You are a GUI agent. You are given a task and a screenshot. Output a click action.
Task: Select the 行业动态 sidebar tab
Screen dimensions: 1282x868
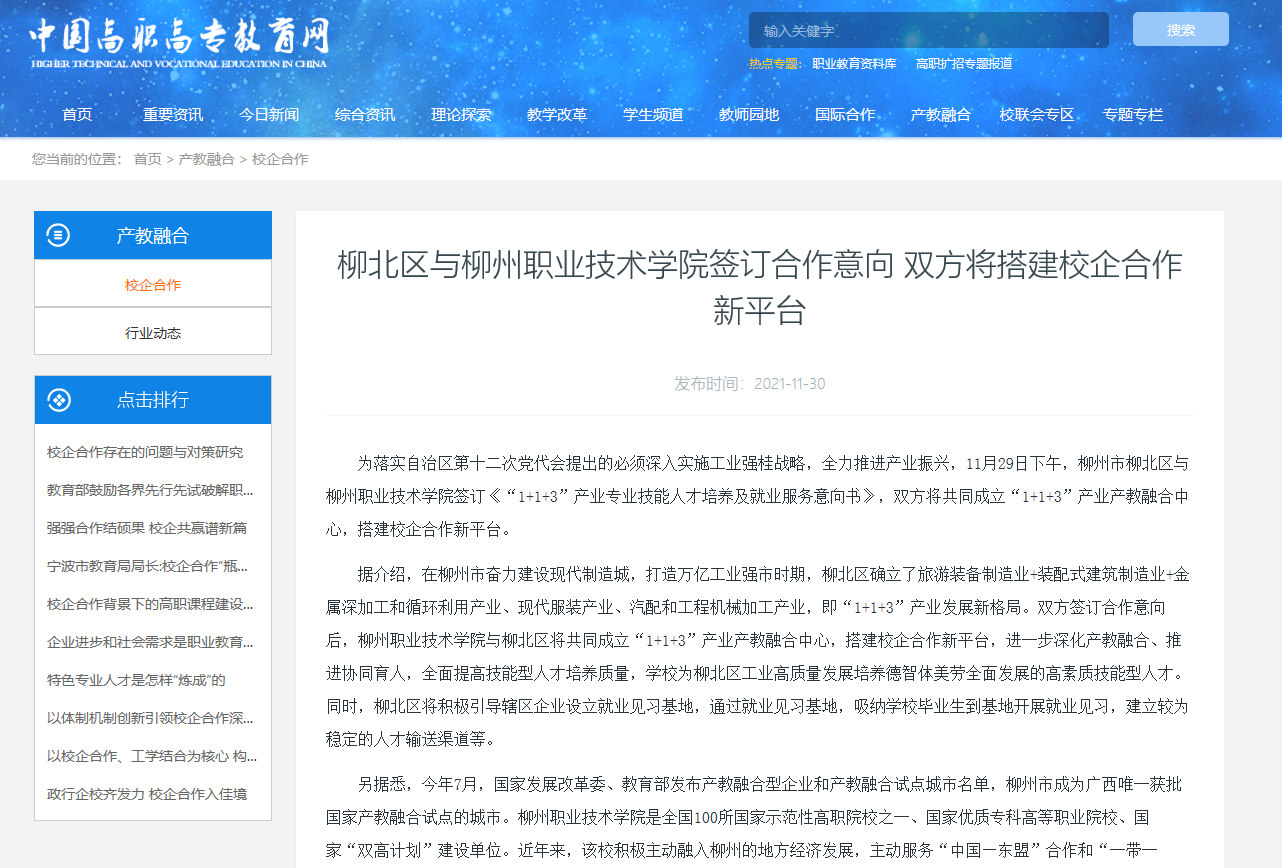coord(153,333)
